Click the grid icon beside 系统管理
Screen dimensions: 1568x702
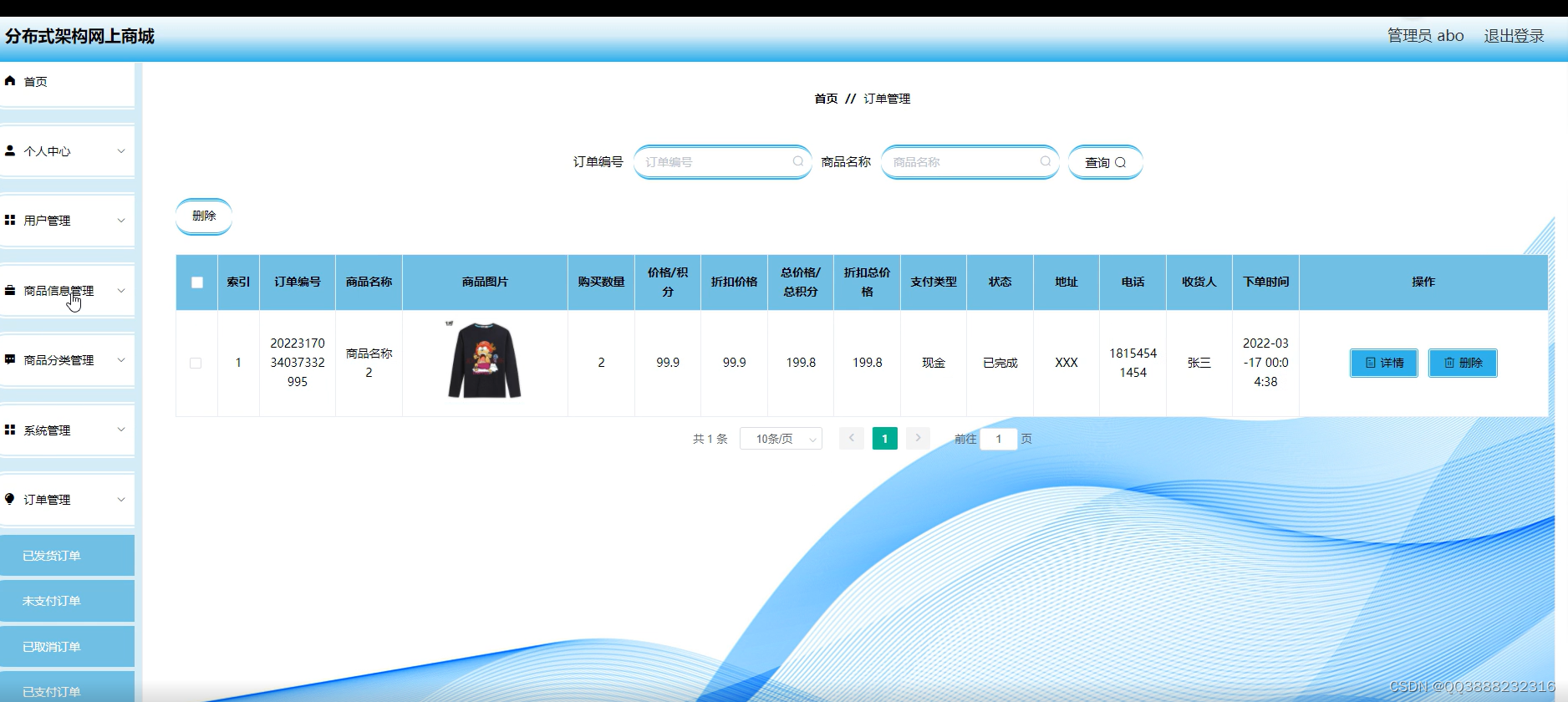pos(10,430)
